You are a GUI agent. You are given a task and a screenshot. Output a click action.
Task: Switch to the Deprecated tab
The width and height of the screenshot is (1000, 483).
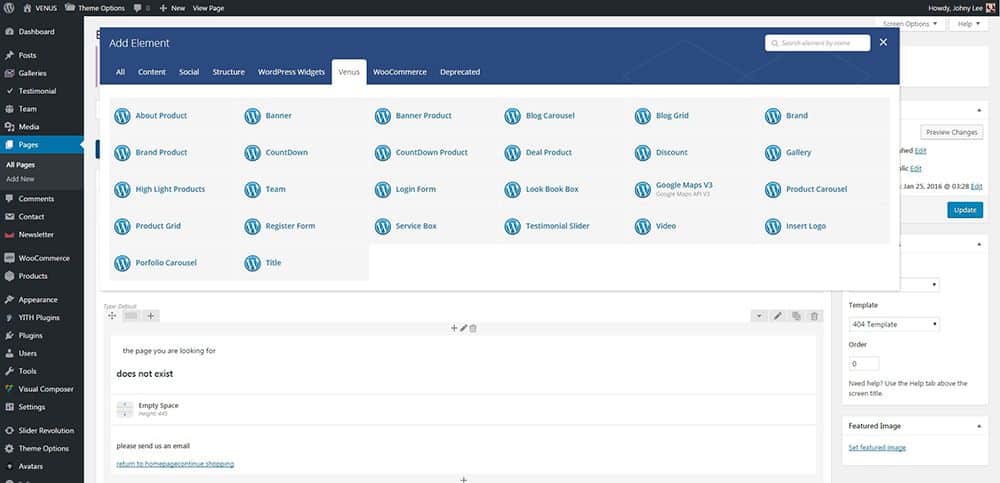coord(460,72)
